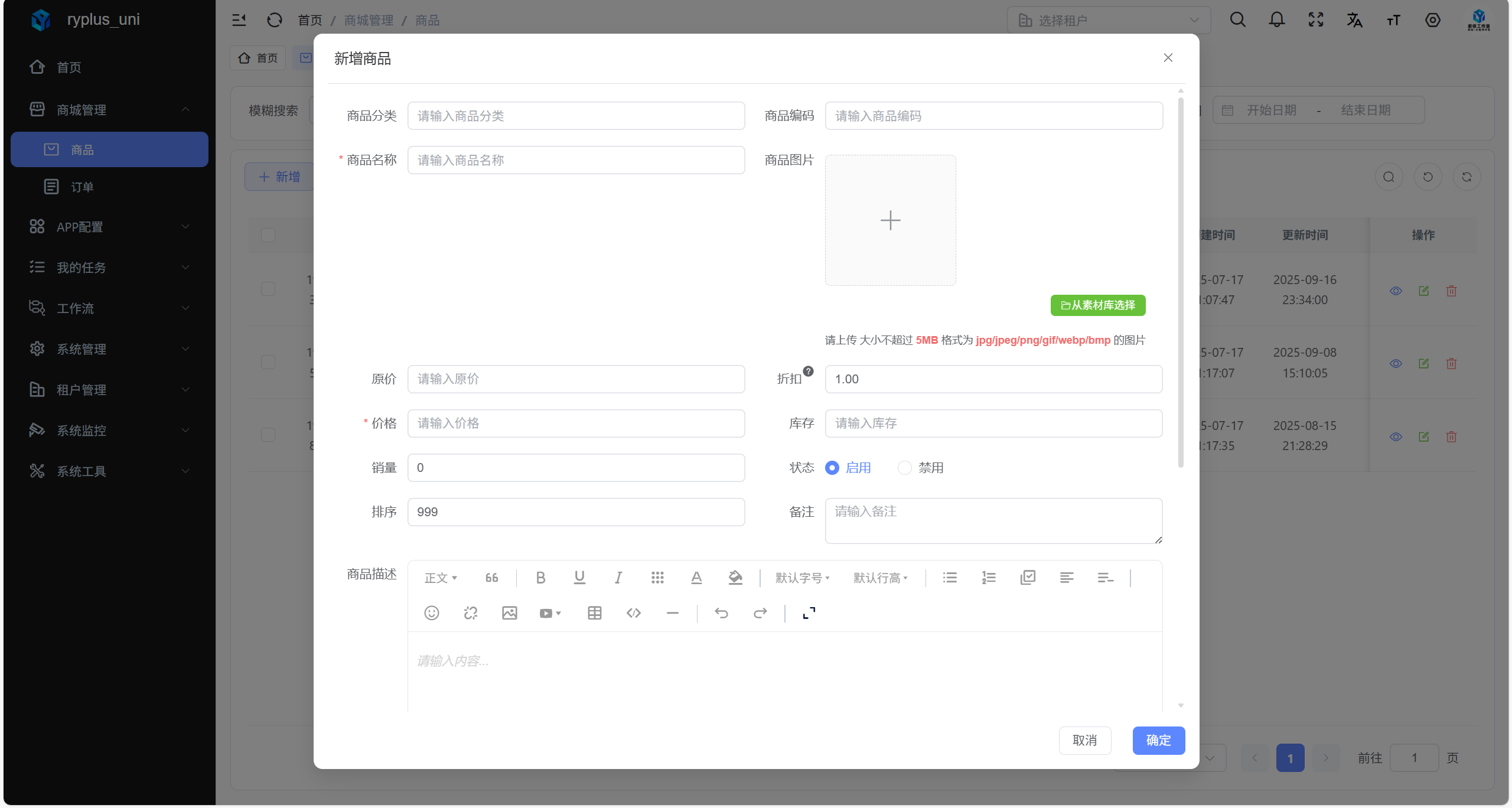Click the code block icon
The image size is (1512, 808).
pos(634,613)
